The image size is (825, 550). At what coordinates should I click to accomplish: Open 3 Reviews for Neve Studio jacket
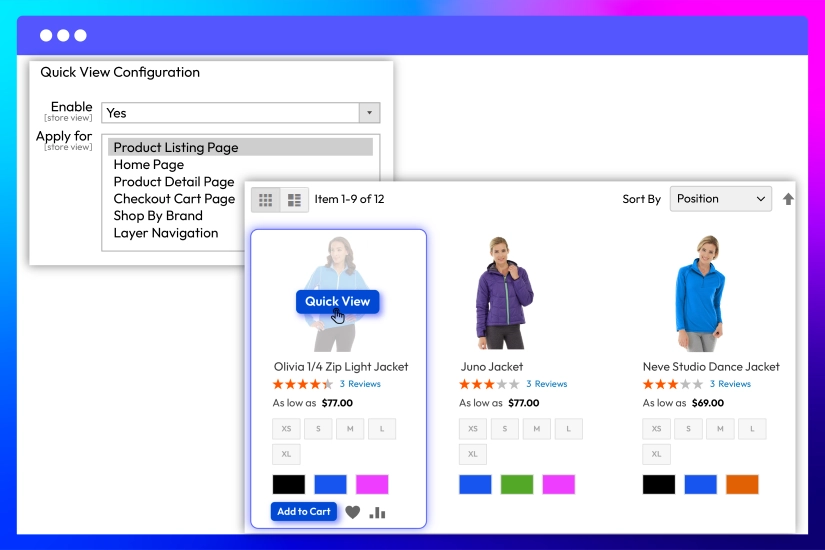pyautogui.click(x=730, y=384)
